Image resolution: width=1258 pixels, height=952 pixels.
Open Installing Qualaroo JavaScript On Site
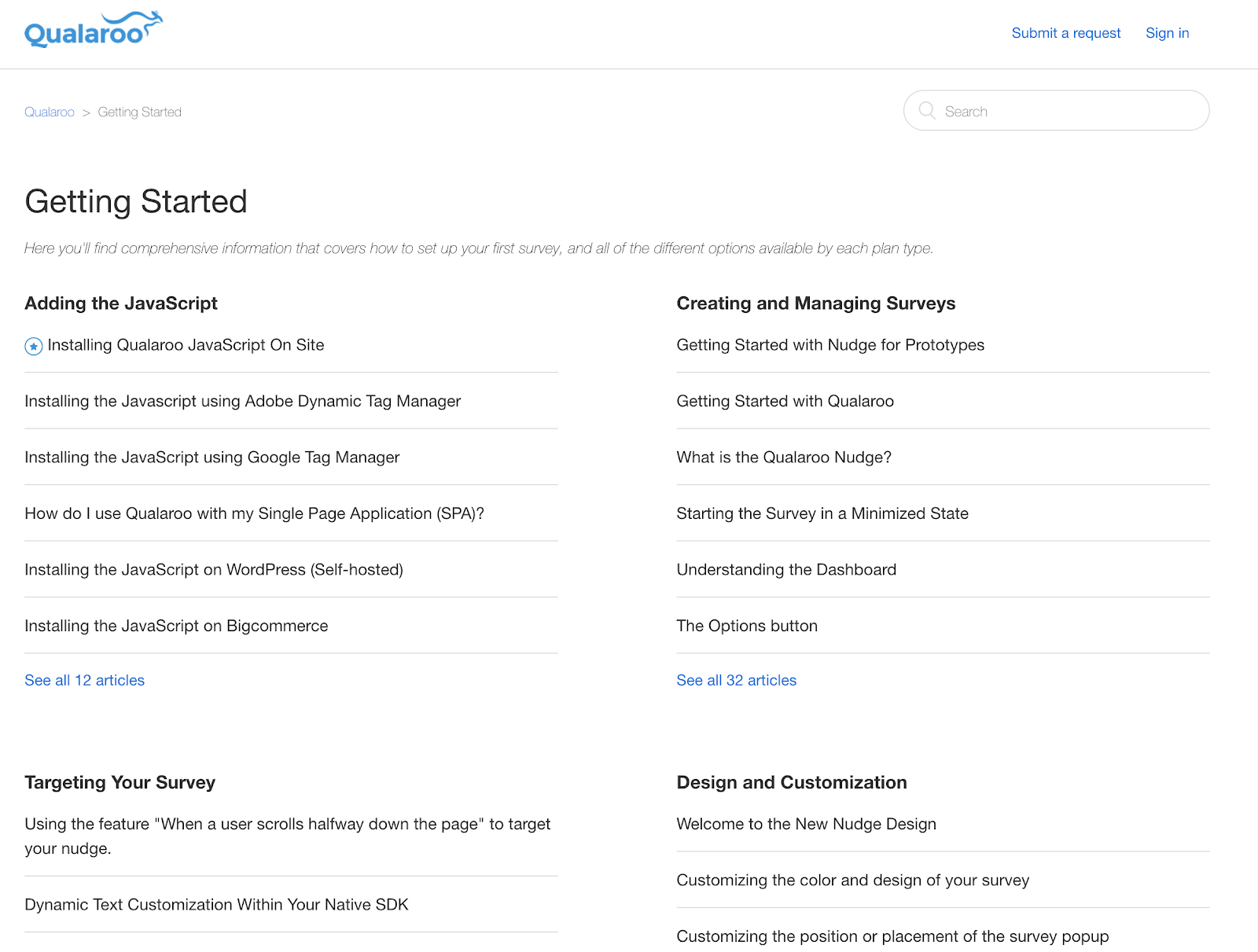coord(186,345)
